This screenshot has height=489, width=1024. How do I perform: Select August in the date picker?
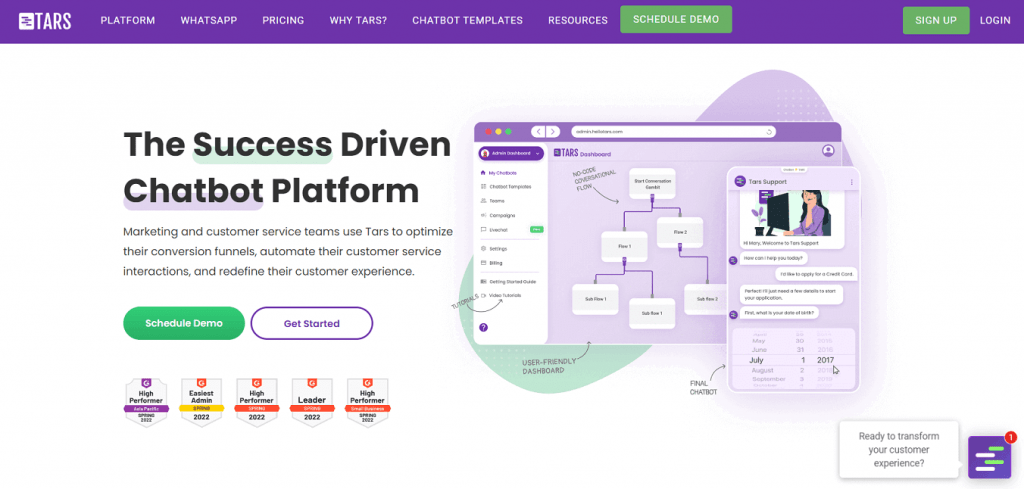point(760,370)
